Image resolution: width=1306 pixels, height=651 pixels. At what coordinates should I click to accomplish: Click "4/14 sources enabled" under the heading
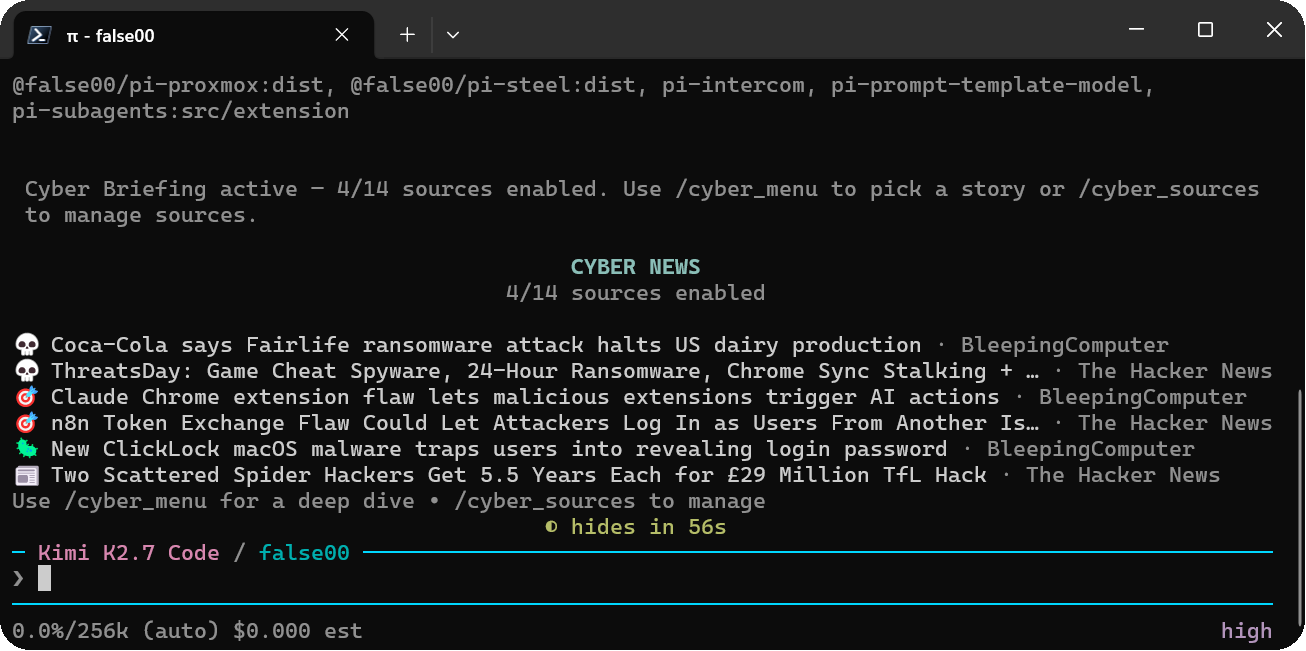coord(635,293)
